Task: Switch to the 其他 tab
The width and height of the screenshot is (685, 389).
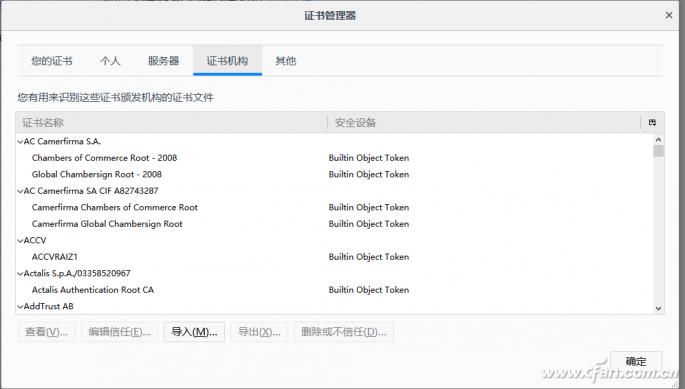Action: tap(286, 61)
